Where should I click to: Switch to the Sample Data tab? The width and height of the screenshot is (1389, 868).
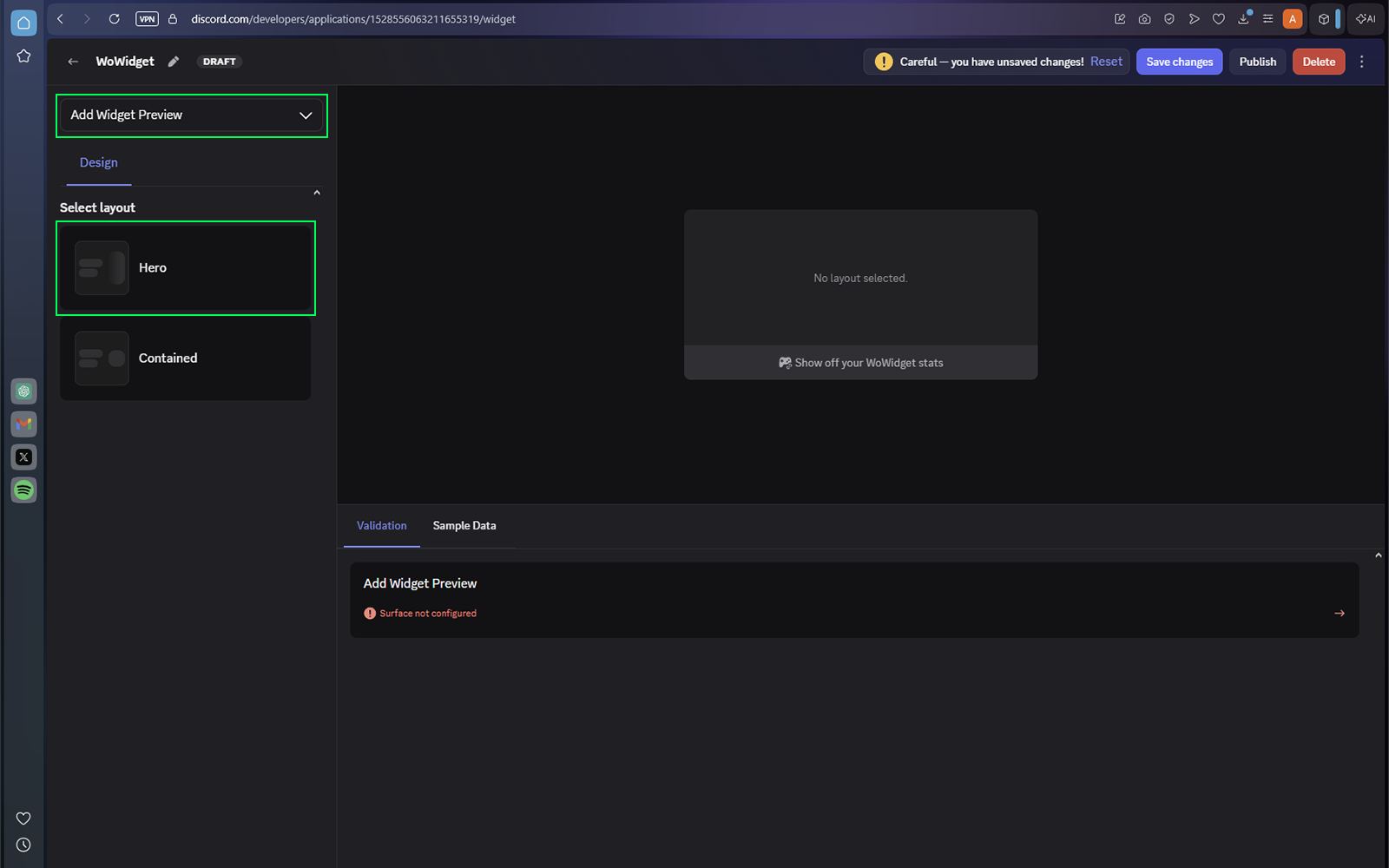pos(464,526)
